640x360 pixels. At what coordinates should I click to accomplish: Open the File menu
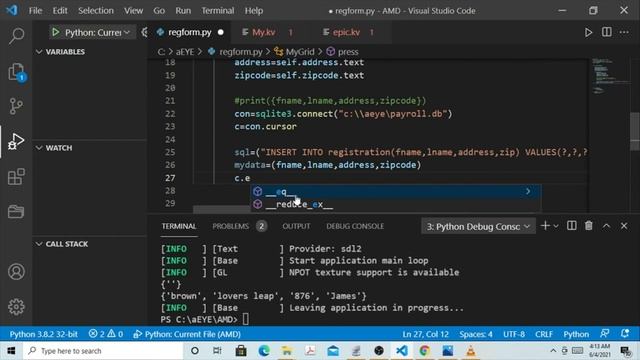[x=36, y=11]
